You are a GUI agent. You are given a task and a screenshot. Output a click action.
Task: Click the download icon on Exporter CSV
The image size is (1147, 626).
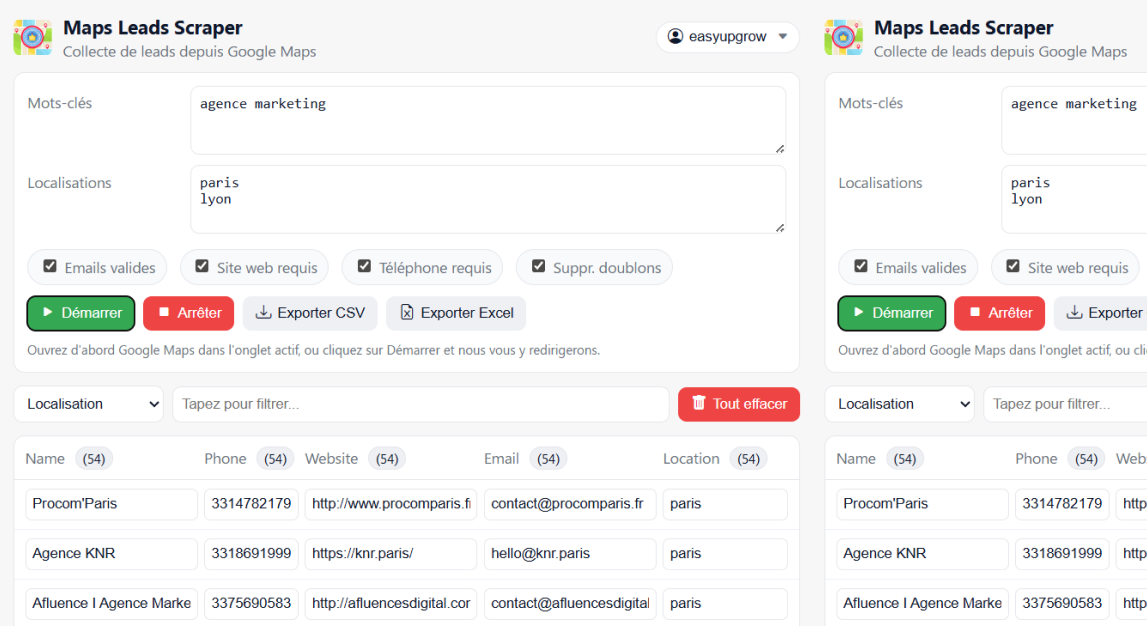(264, 313)
